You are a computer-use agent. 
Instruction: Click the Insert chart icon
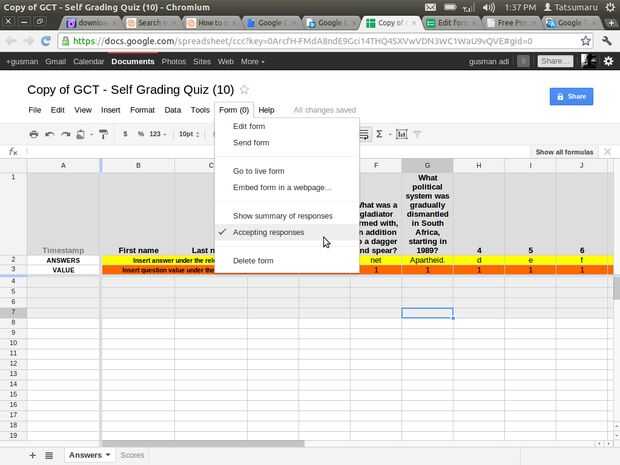tap(401, 134)
